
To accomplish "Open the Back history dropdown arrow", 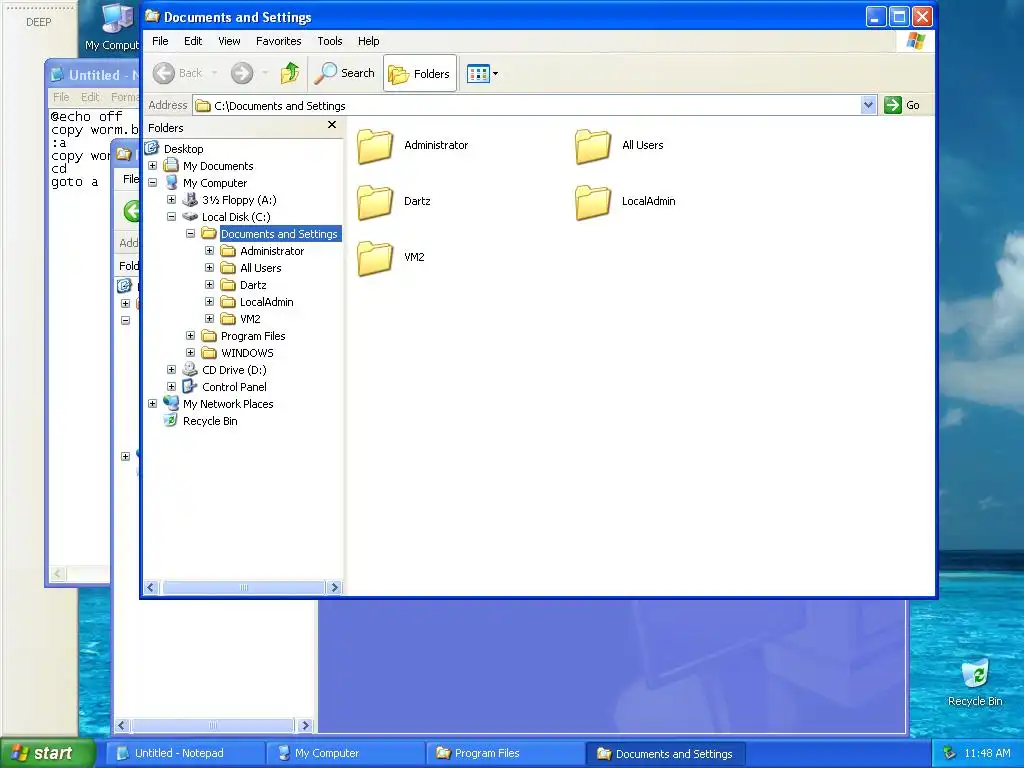I will point(214,73).
